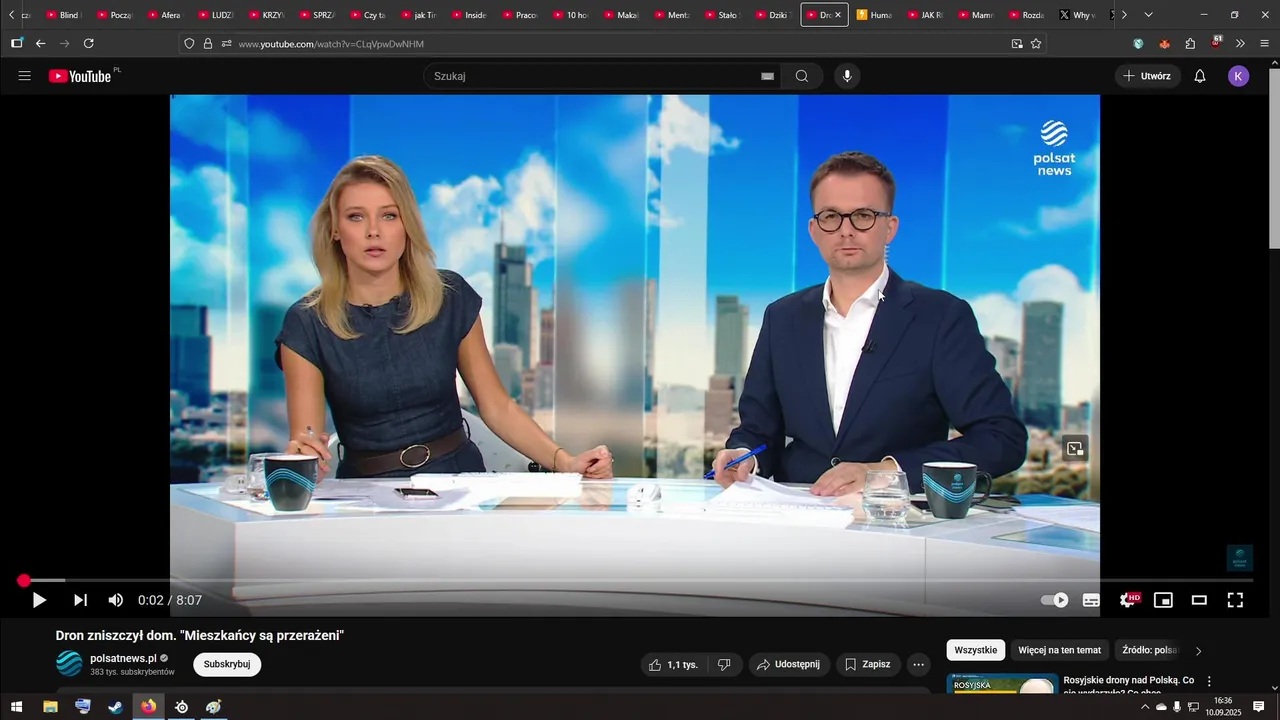The height and width of the screenshot is (720, 1280).
Task: Play the video
Action: tap(39, 600)
